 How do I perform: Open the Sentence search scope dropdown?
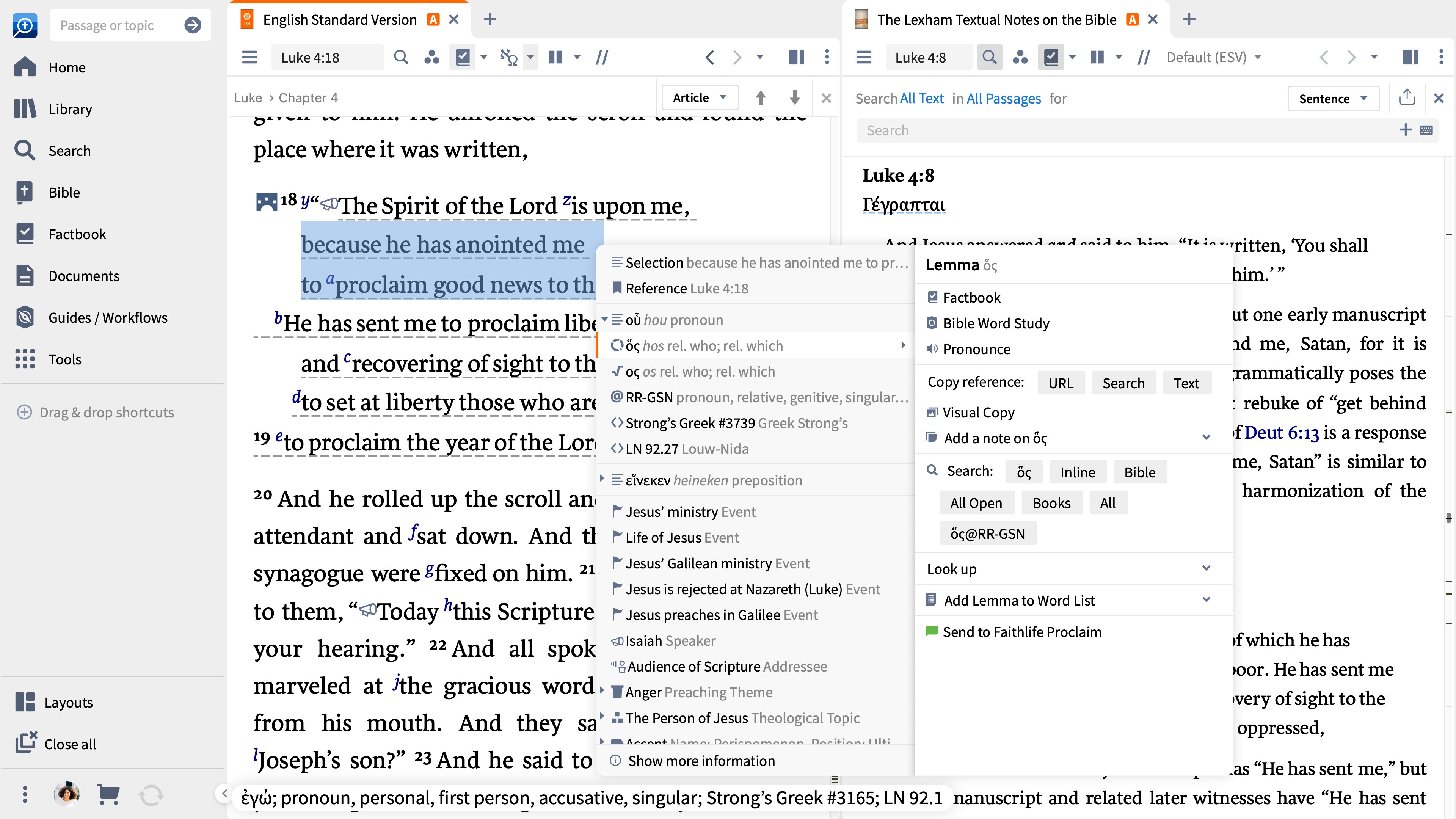tap(1334, 98)
